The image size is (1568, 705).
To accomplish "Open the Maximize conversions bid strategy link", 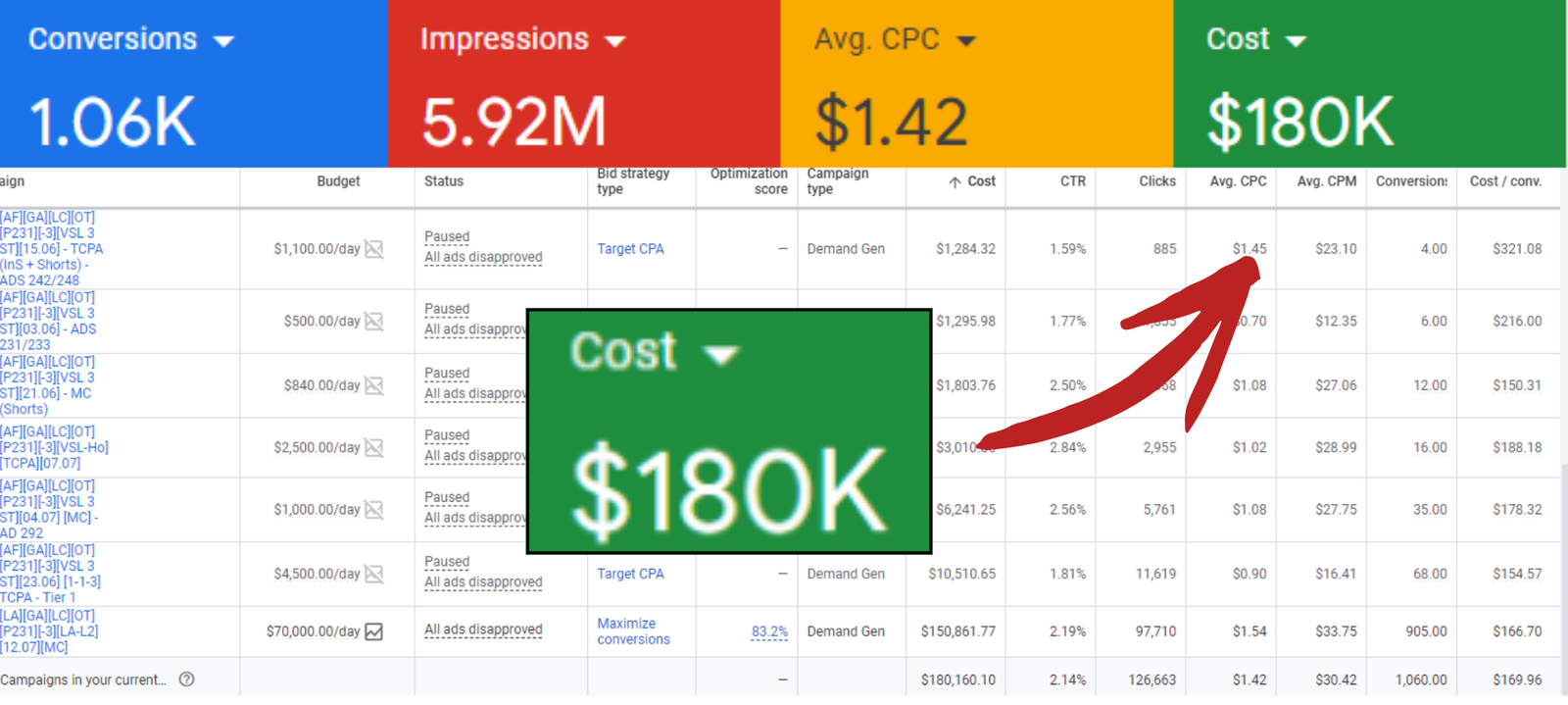I will point(633,631).
